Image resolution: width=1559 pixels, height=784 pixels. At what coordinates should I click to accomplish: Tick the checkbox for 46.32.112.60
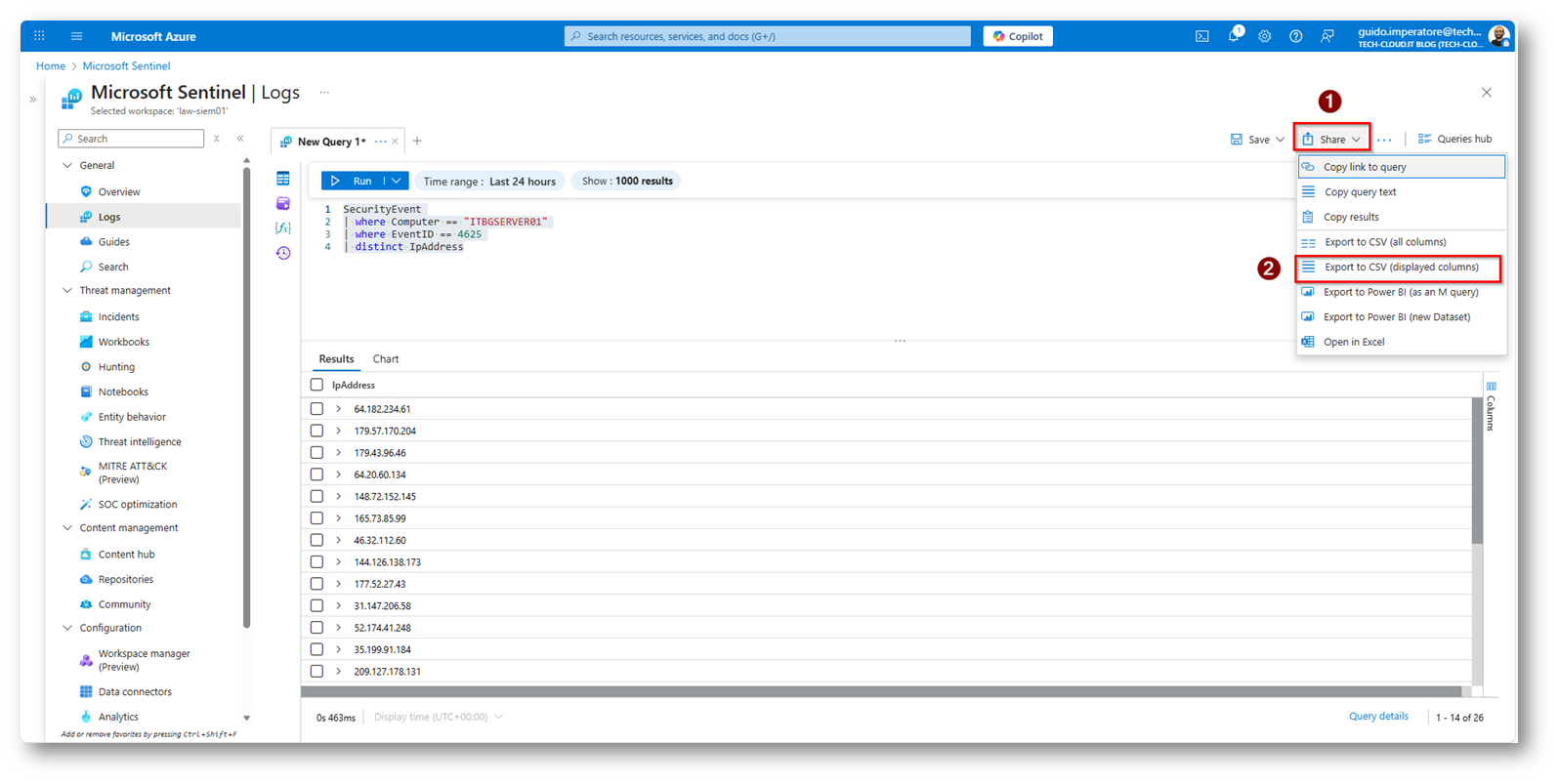tap(316, 540)
